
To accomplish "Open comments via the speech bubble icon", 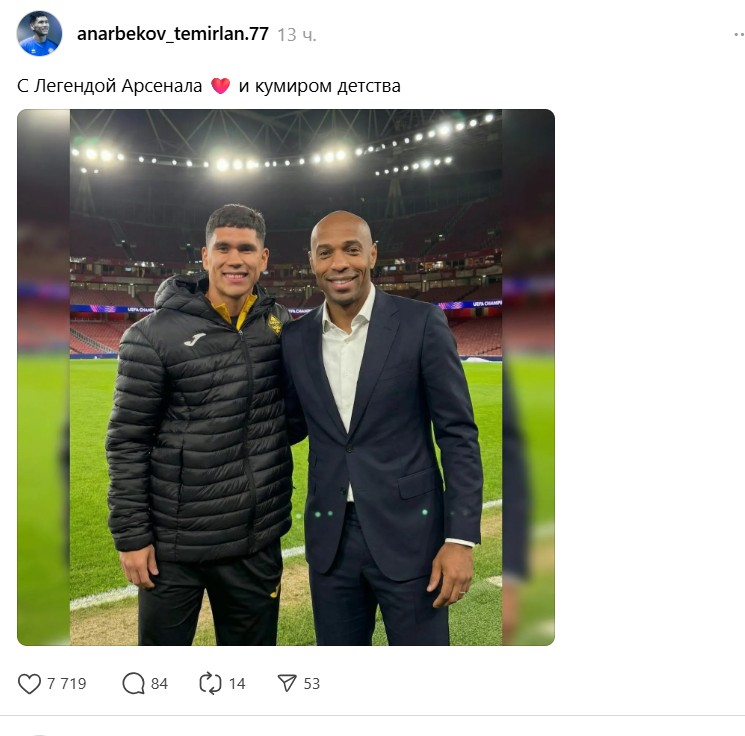I will 133,683.
